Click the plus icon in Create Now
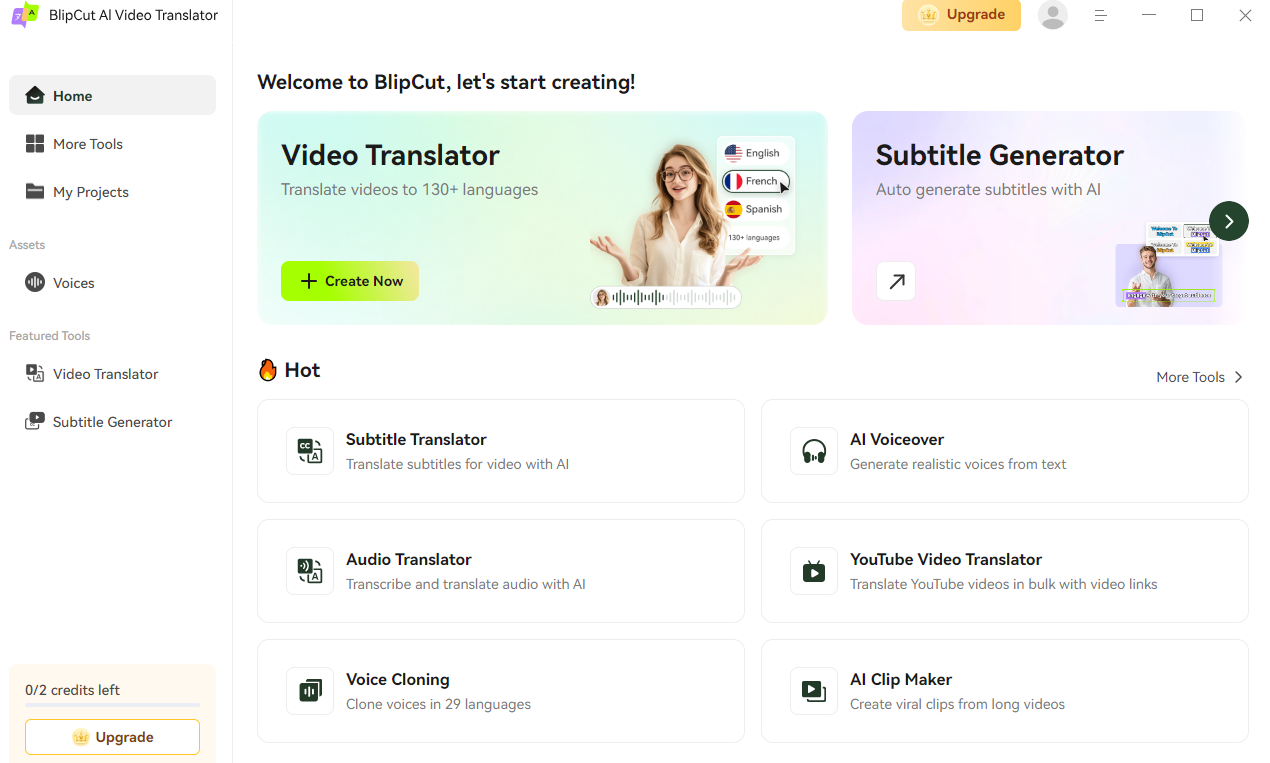1270x763 pixels. click(x=309, y=281)
